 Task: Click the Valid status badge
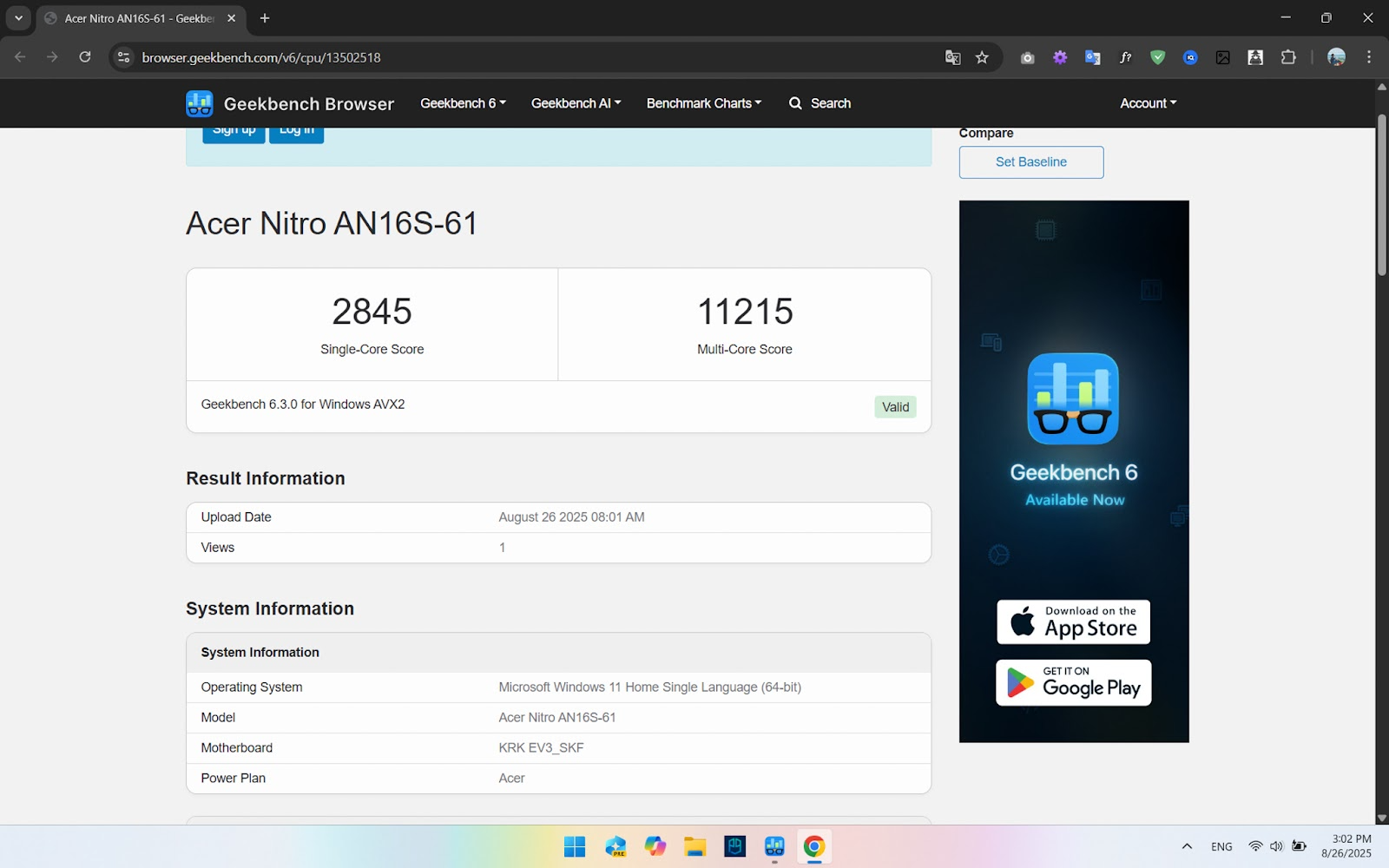click(895, 407)
